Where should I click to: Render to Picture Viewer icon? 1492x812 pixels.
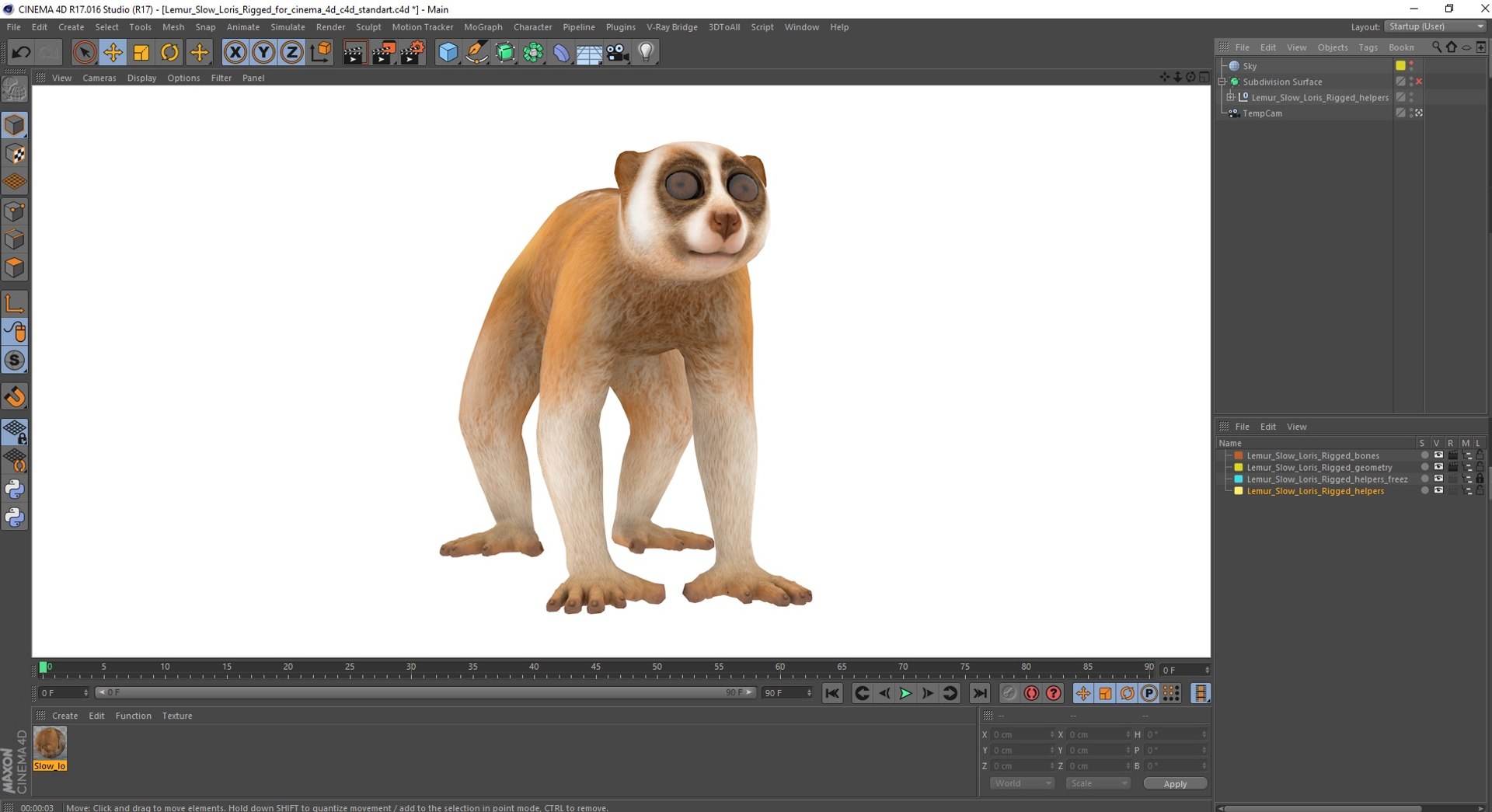383,53
